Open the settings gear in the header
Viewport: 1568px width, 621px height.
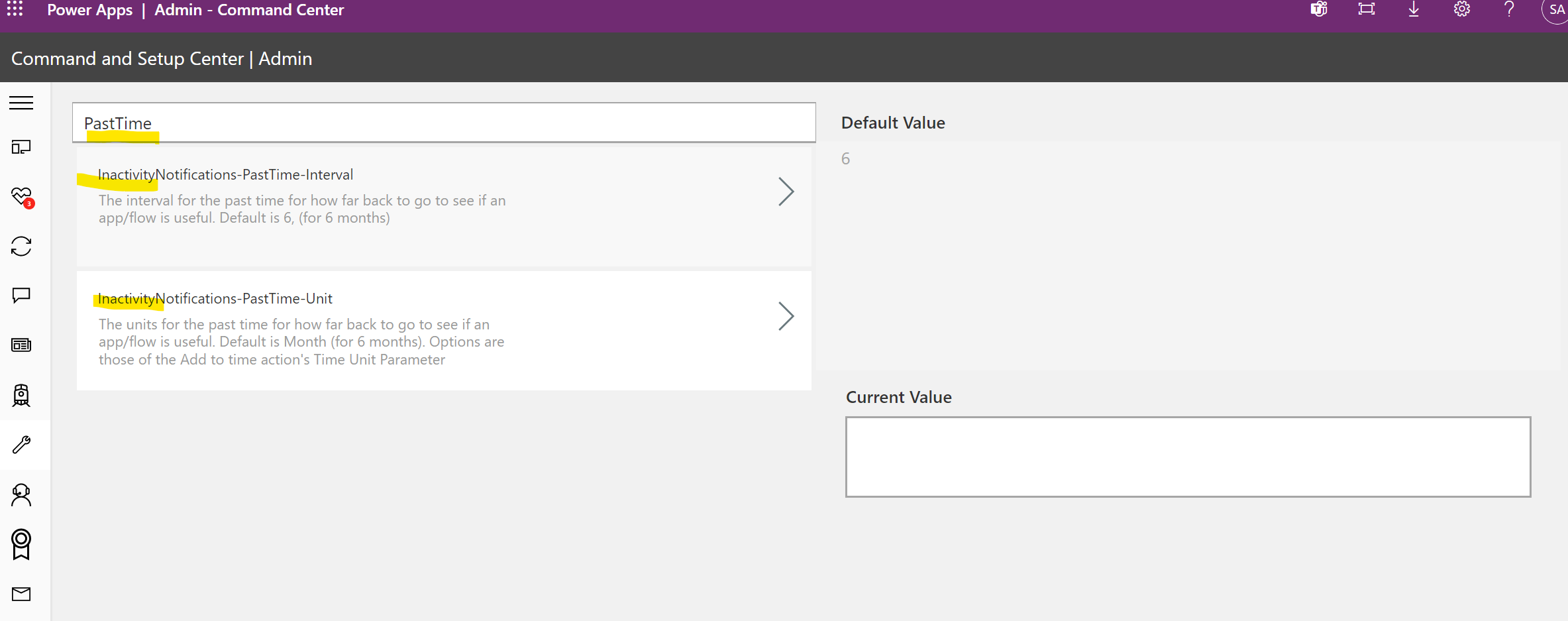coord(1461,10)
